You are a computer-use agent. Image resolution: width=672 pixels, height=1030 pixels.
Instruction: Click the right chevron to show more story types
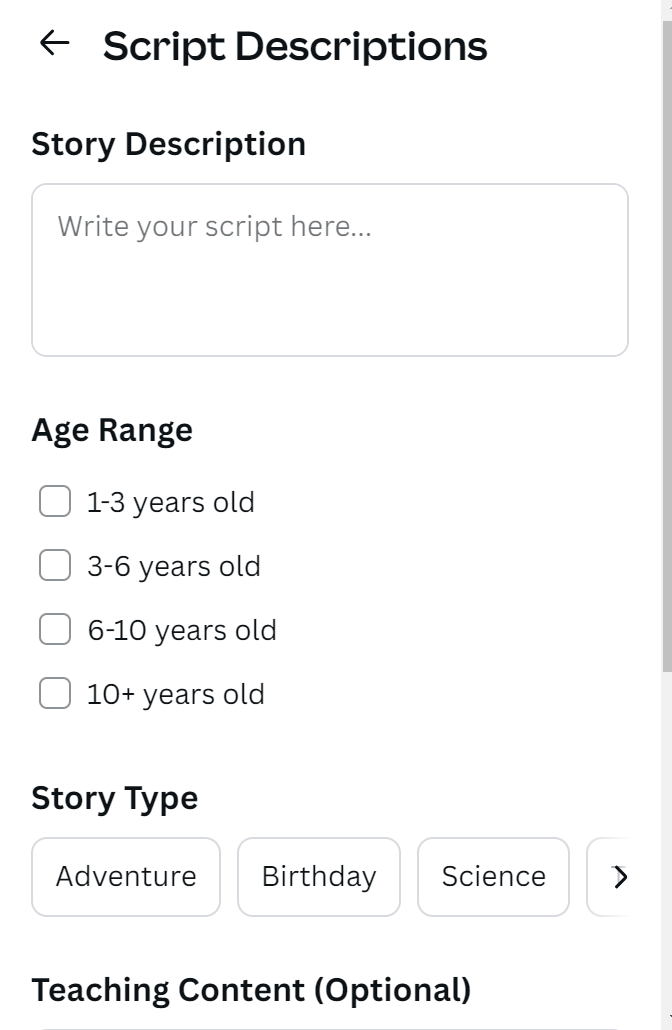tap(620, 877)
